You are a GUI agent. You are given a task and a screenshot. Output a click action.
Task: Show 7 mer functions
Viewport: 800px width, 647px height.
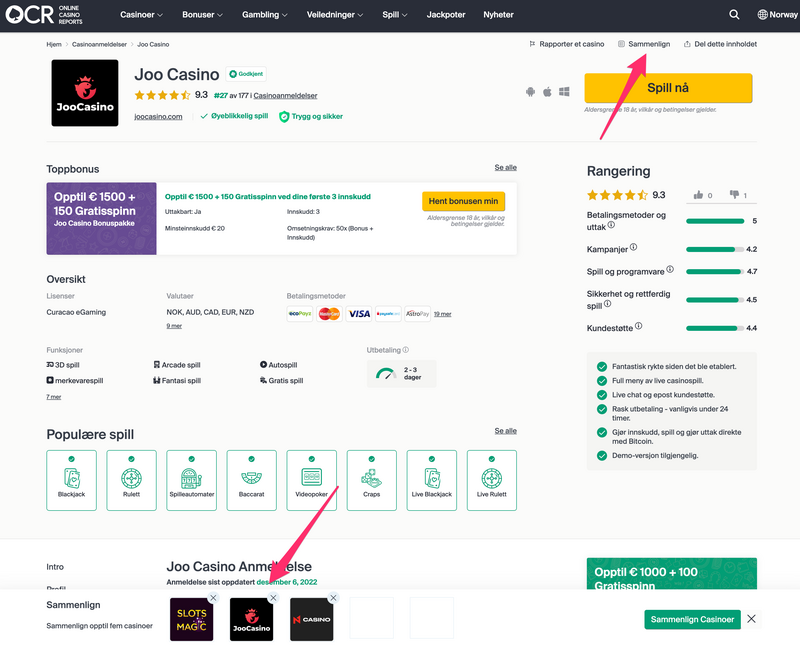click(x=54, y=396)
